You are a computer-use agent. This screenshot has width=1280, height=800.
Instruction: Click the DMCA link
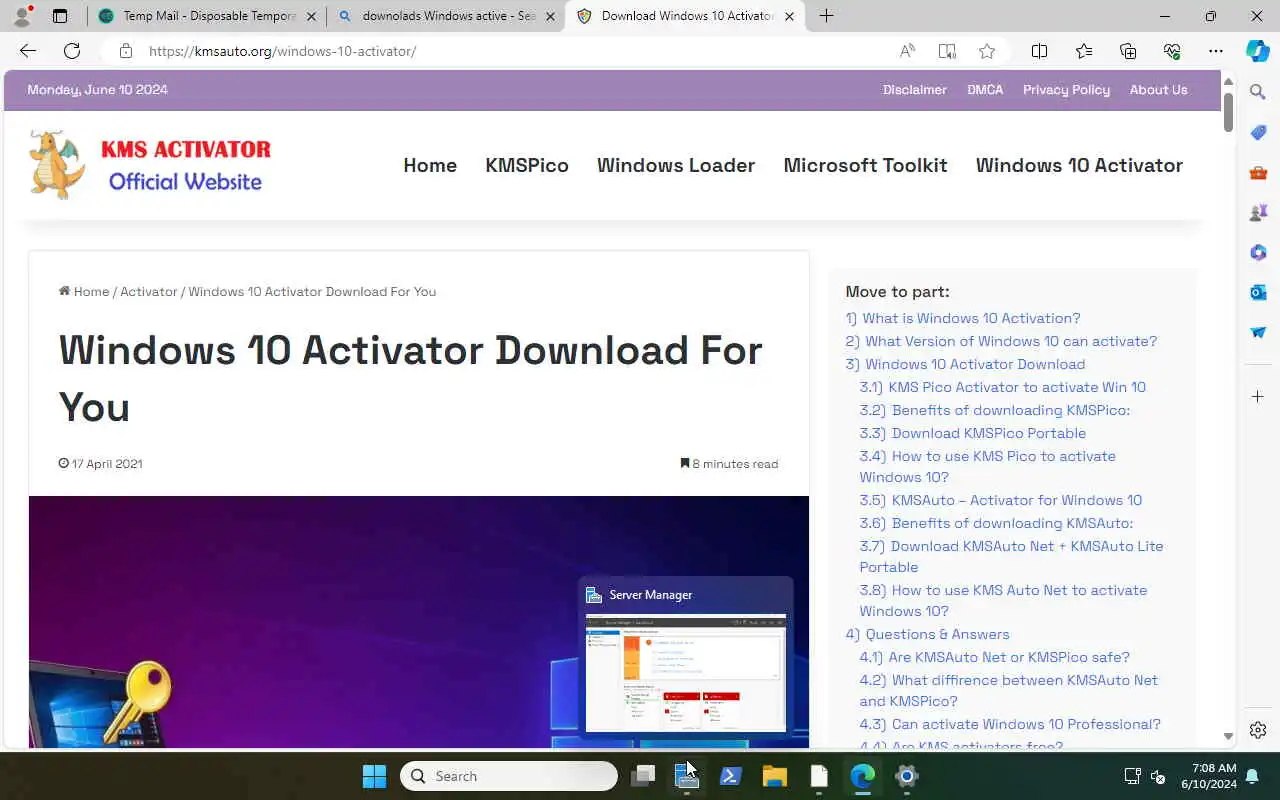click(985, 89)
